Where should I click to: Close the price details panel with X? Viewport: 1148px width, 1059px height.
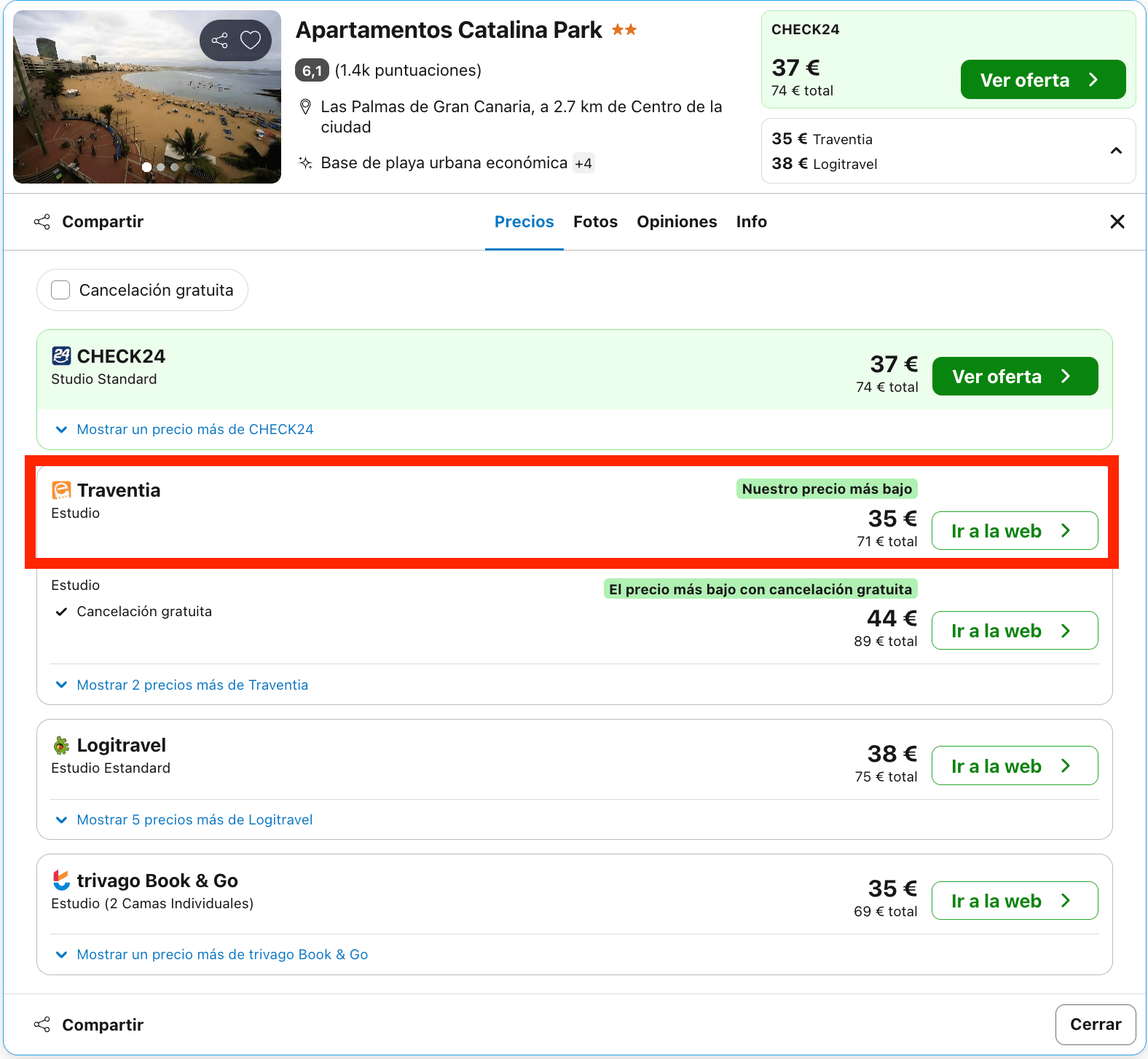[x=1117, y=221]
